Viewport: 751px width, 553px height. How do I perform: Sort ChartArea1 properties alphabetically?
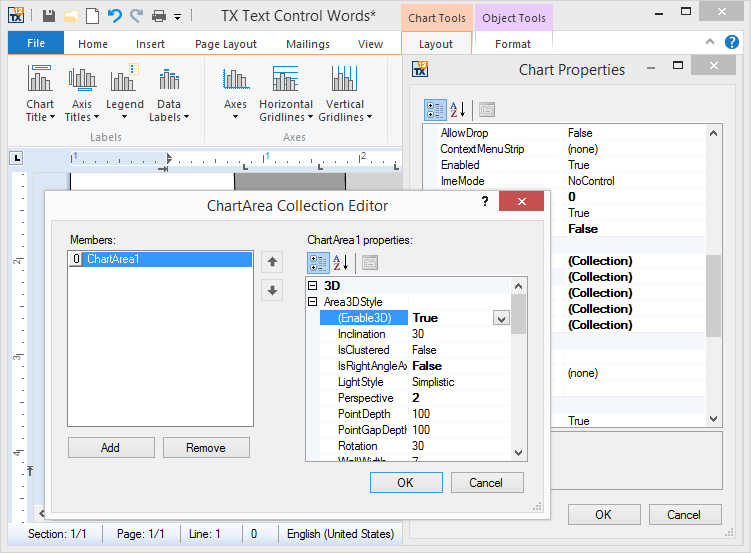click(x=341, y=263)
